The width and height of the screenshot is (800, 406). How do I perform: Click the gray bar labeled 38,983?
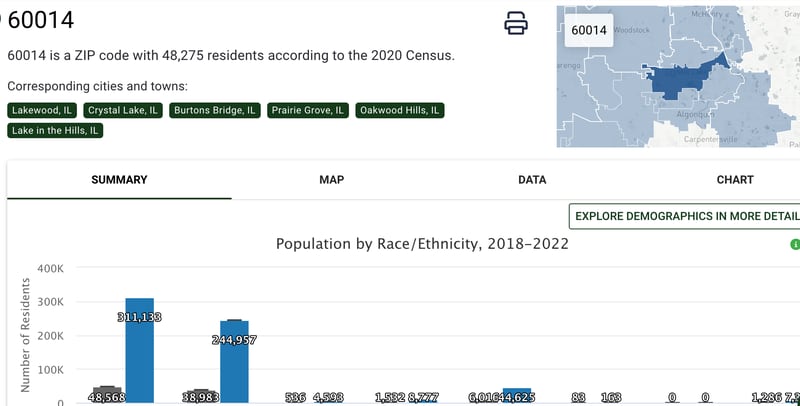point(202,396)
